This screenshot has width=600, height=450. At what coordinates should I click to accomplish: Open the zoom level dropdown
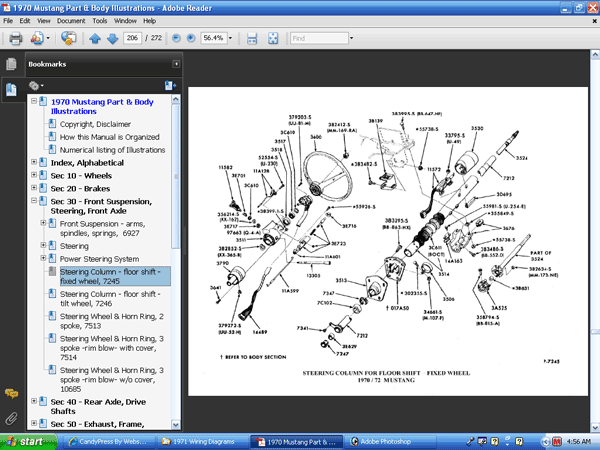(230, 38)
